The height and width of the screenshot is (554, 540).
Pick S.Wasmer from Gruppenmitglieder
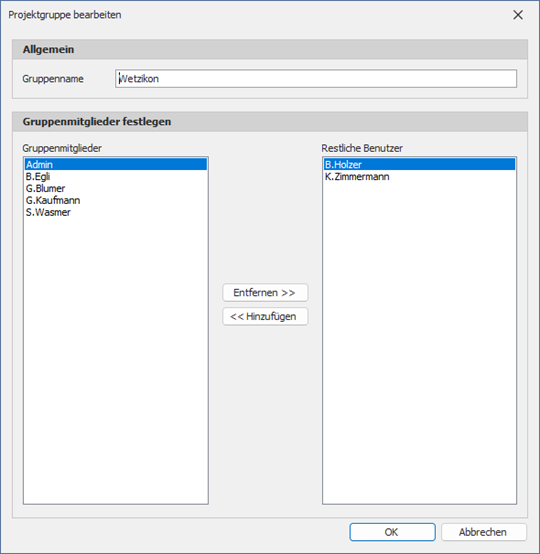pos(116,212)
